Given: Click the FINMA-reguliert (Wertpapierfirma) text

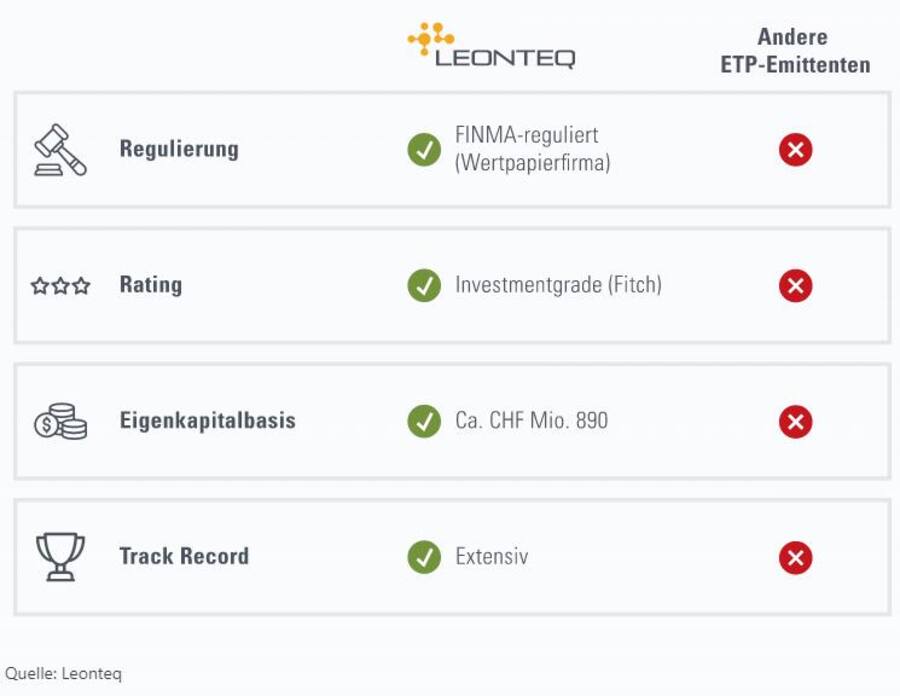Looking at the screenshot, I should (x=533, y=149).
